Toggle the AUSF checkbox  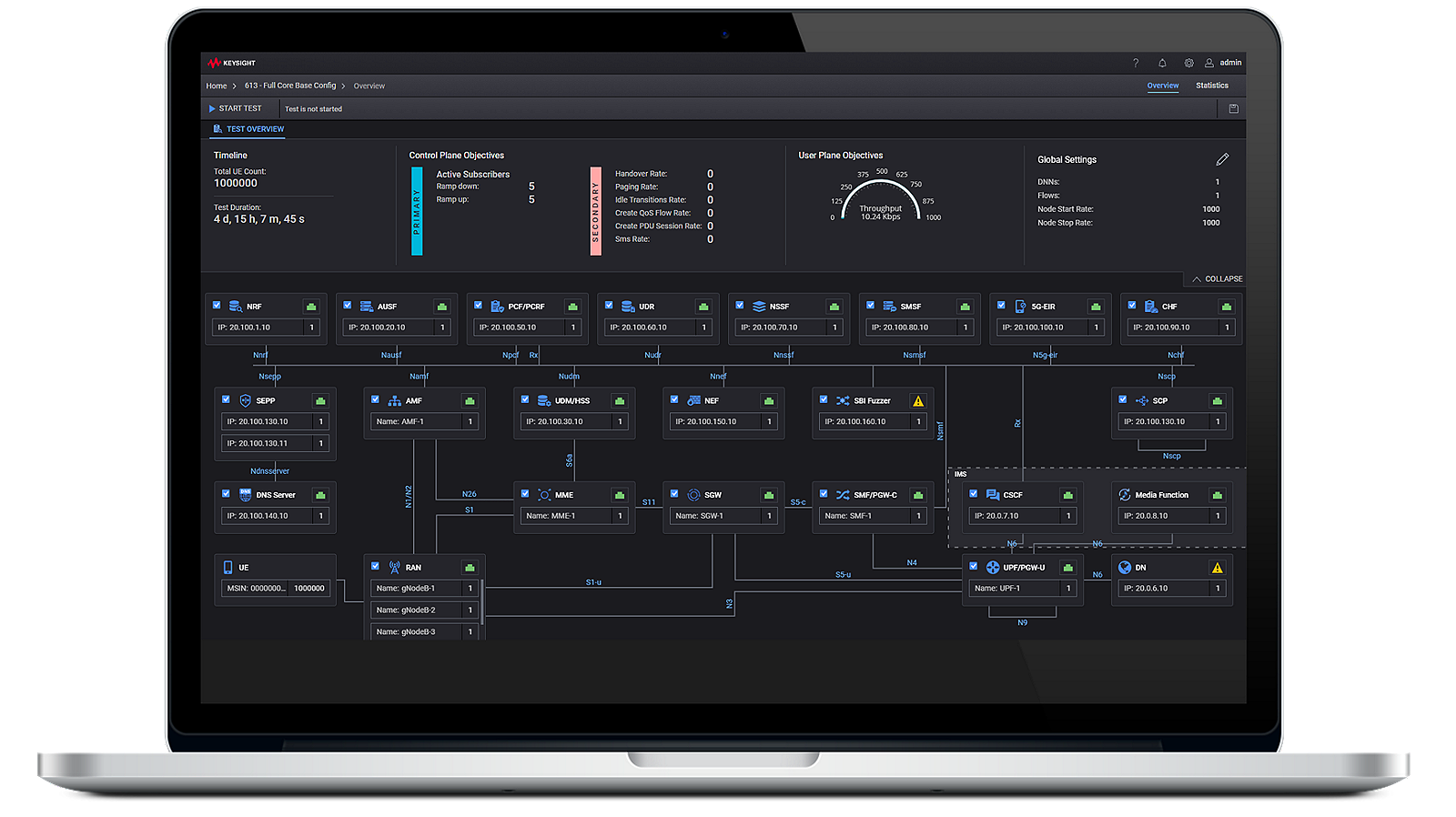point(348,306)
